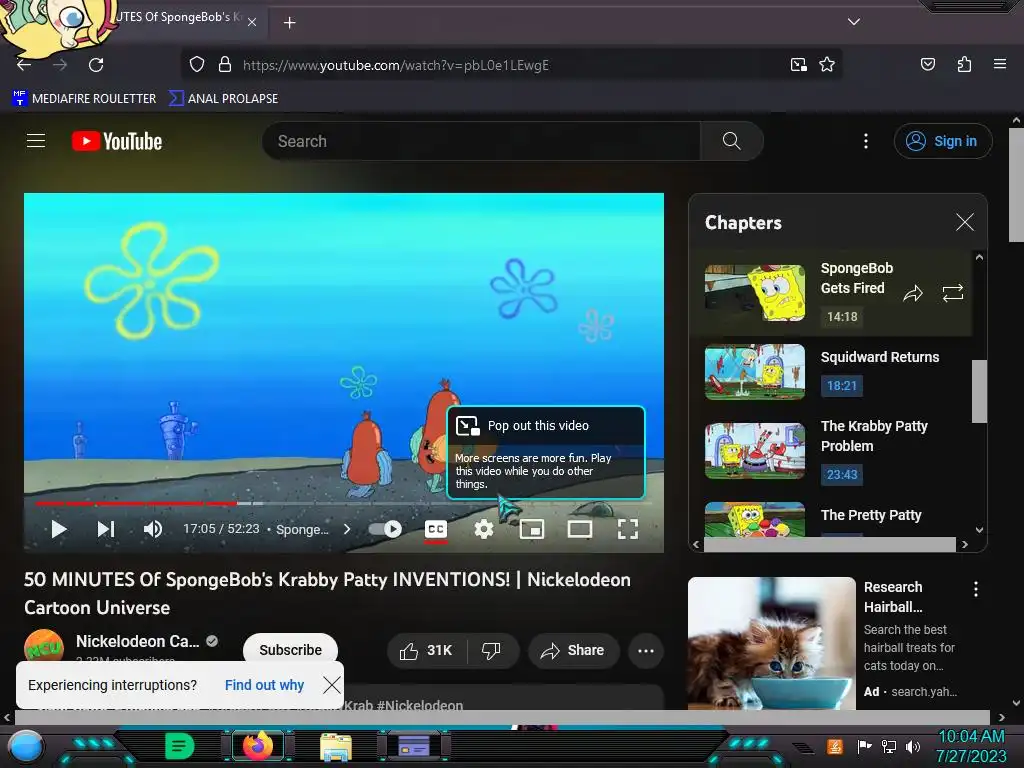
Task: Share the SpongeBob Gets Fired chapter
Action: click(x=912, y=293)
